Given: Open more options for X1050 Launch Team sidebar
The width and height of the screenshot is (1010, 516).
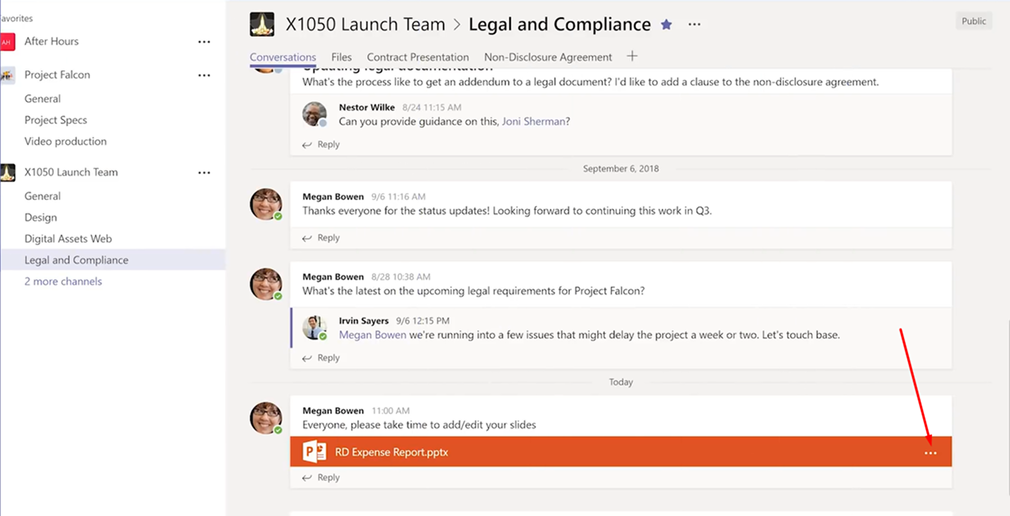Looking at the screenshot, I should [x=204, y=173].
